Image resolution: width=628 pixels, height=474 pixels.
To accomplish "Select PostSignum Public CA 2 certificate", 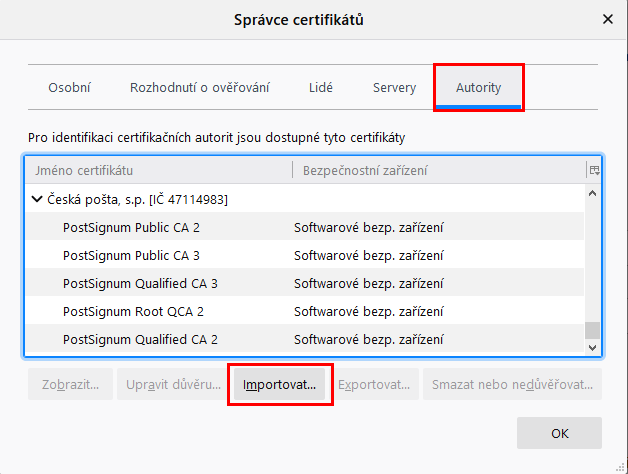I will 131,227.
